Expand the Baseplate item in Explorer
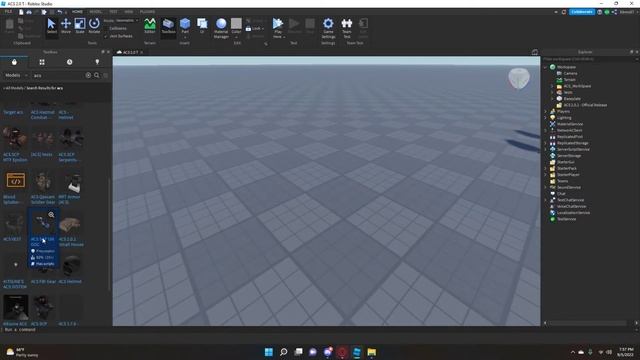The width and height of the screenshot is (640, 360). click(552, 99)
